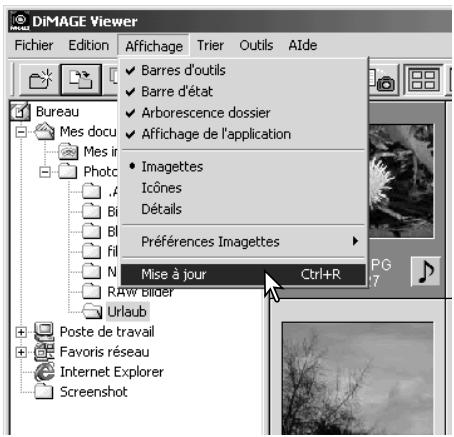The image size is (454, 437).
Task: Switch to Détails view mode
Action: (x=243, y=209)
